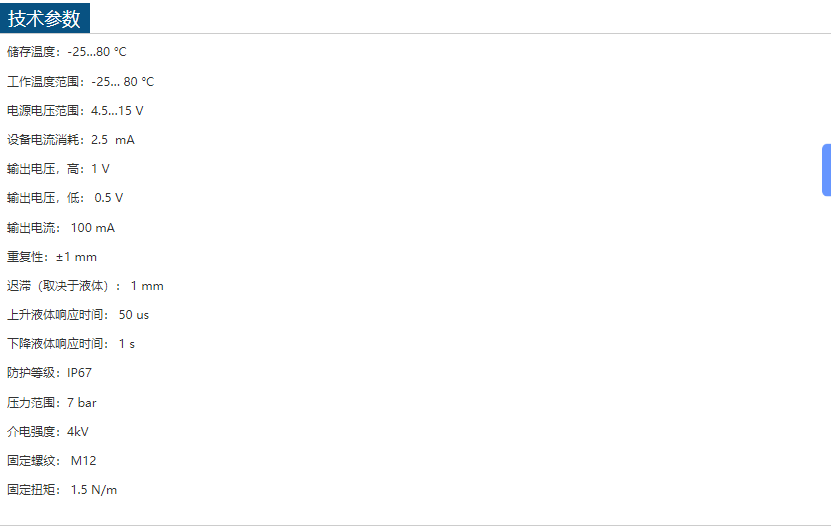
Task: Click the 输出电压，低 0.5 V entry
Action: tap(65, 197)
